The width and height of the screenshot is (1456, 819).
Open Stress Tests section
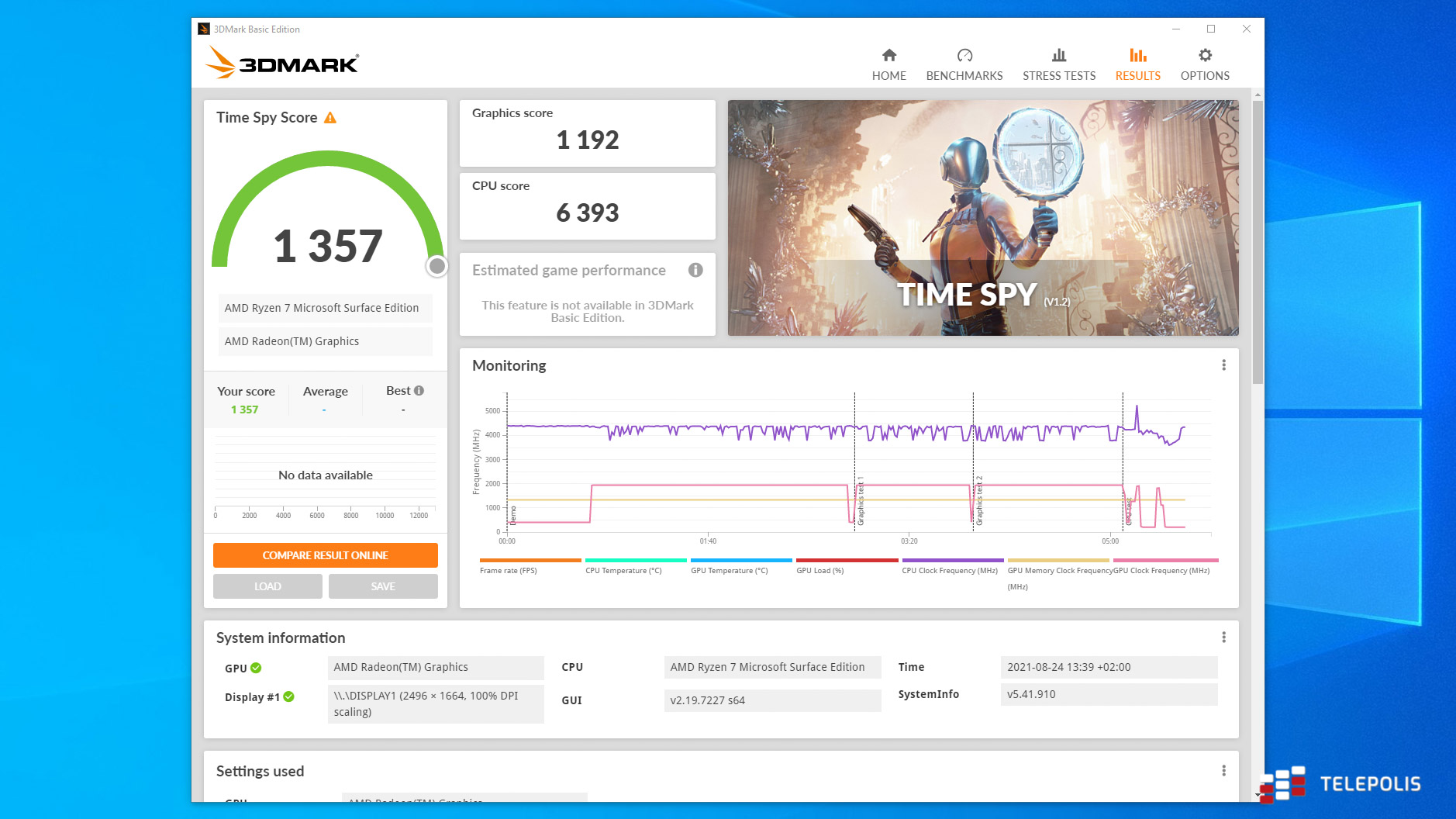(1058, 65)
